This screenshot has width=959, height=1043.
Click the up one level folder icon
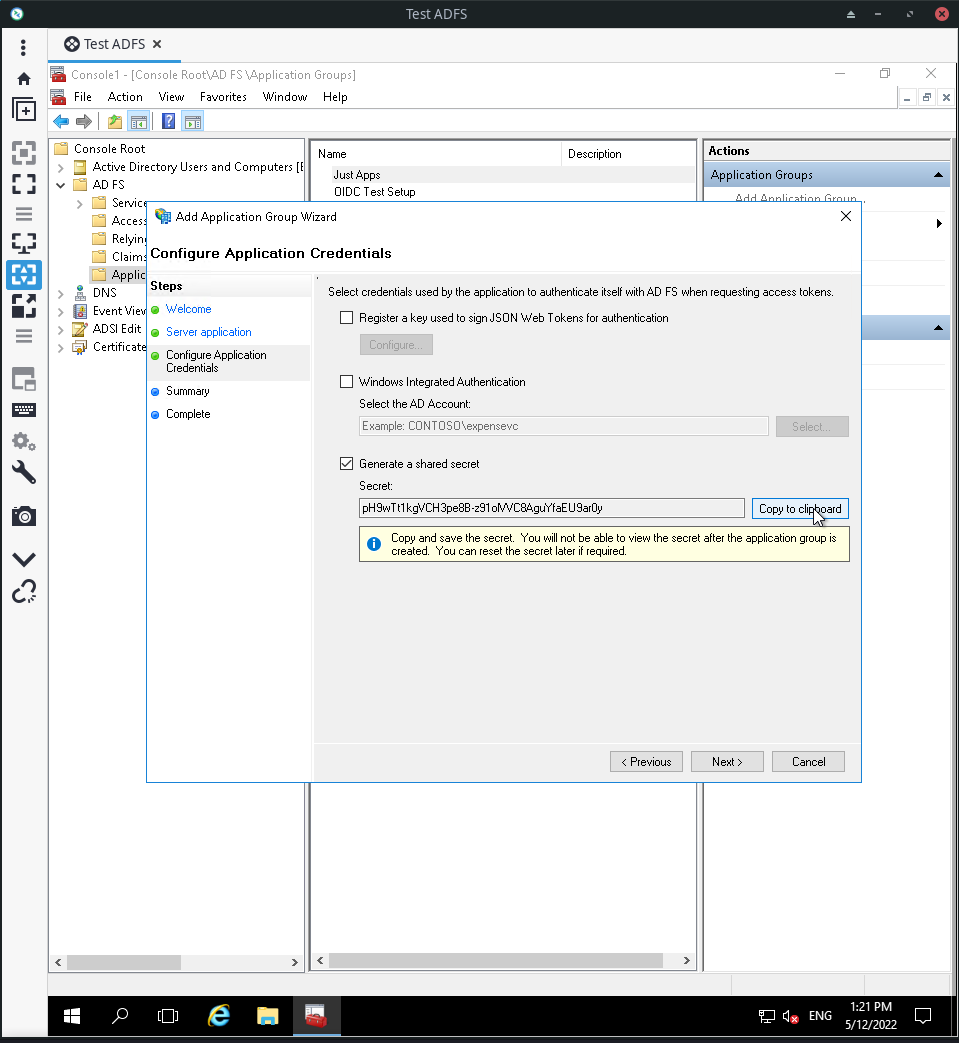(x=115, y=121)
